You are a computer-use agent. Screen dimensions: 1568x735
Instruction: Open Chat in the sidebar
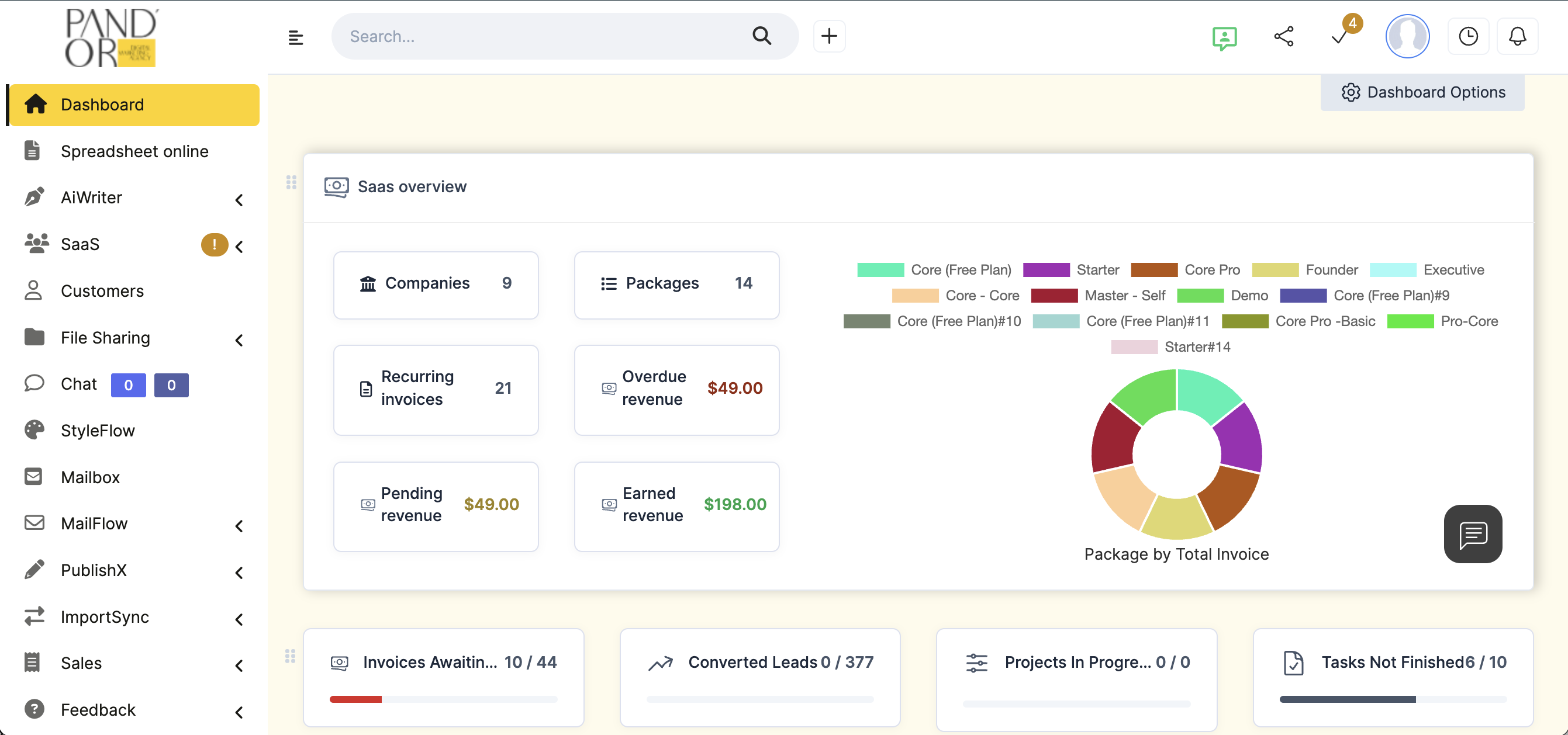[x=78, y=384]
